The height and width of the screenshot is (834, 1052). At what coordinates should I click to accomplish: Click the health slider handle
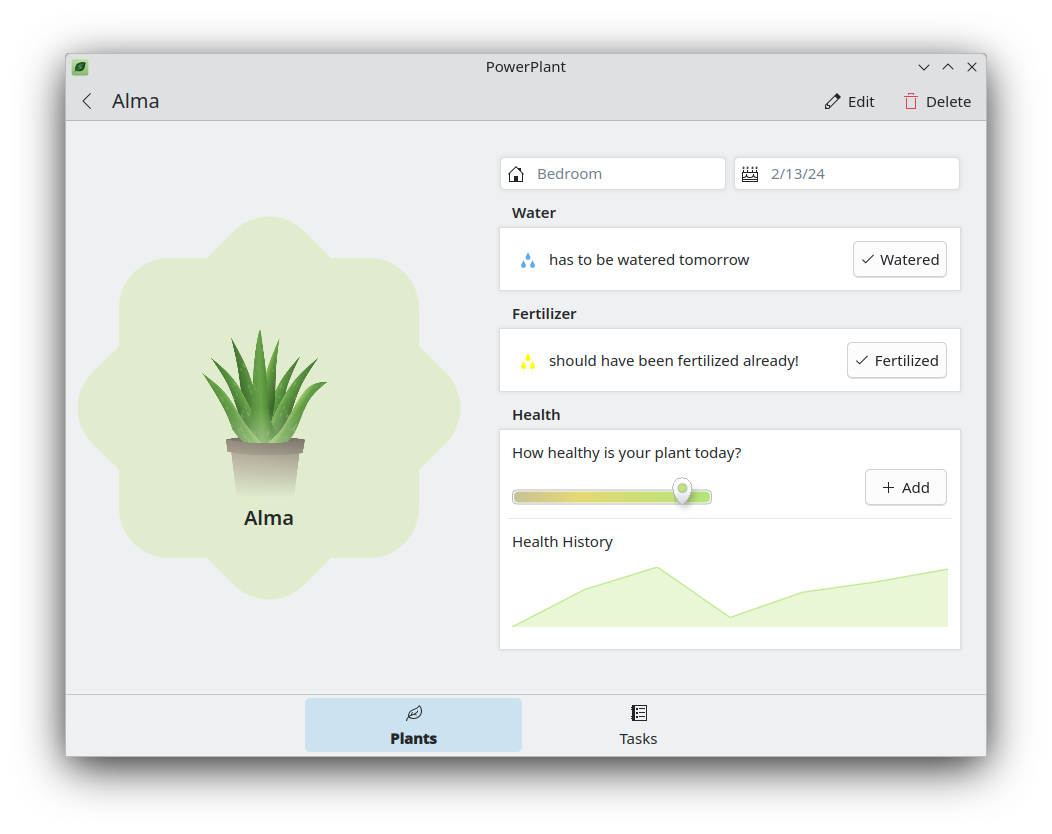pos(682,491)
